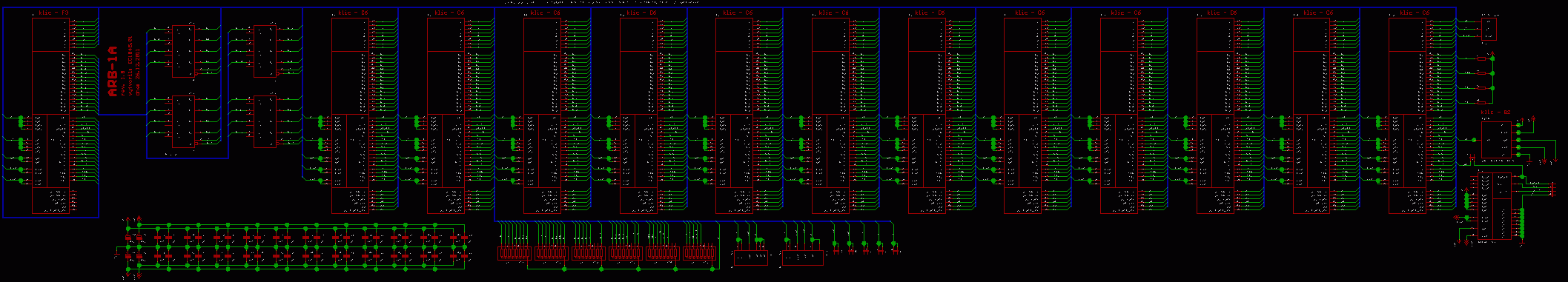Select the B2 chip label at far right
This screenshot has width=1568, height=282.
[x=1495, y=112]
